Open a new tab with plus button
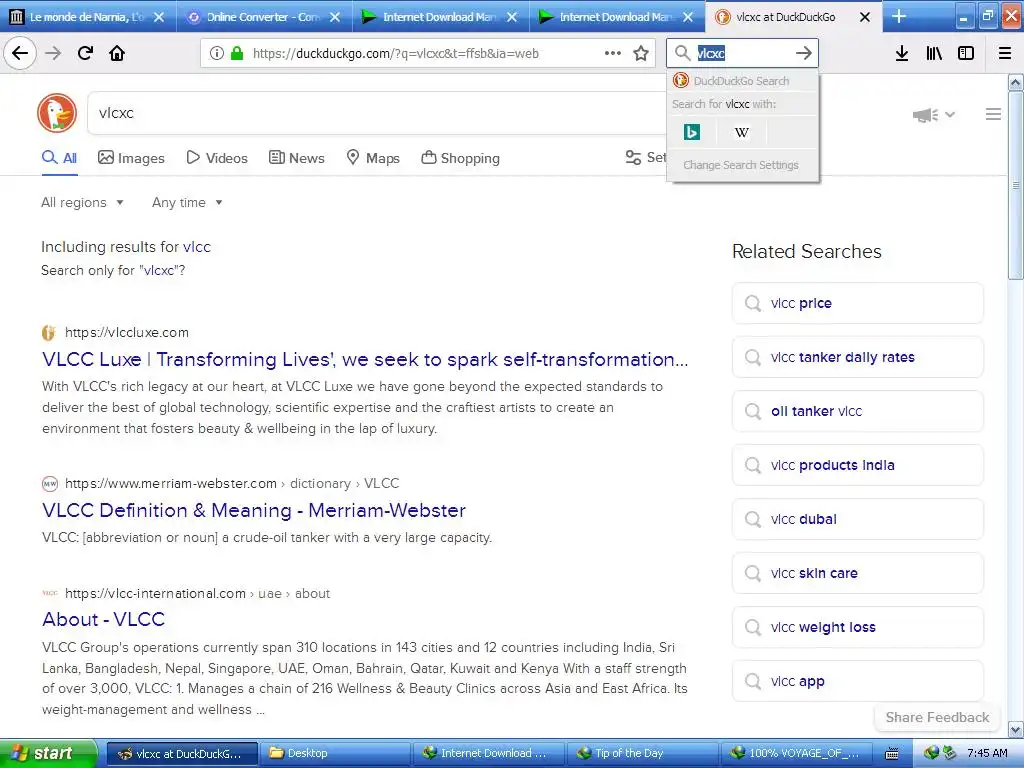 click(899, 16)
